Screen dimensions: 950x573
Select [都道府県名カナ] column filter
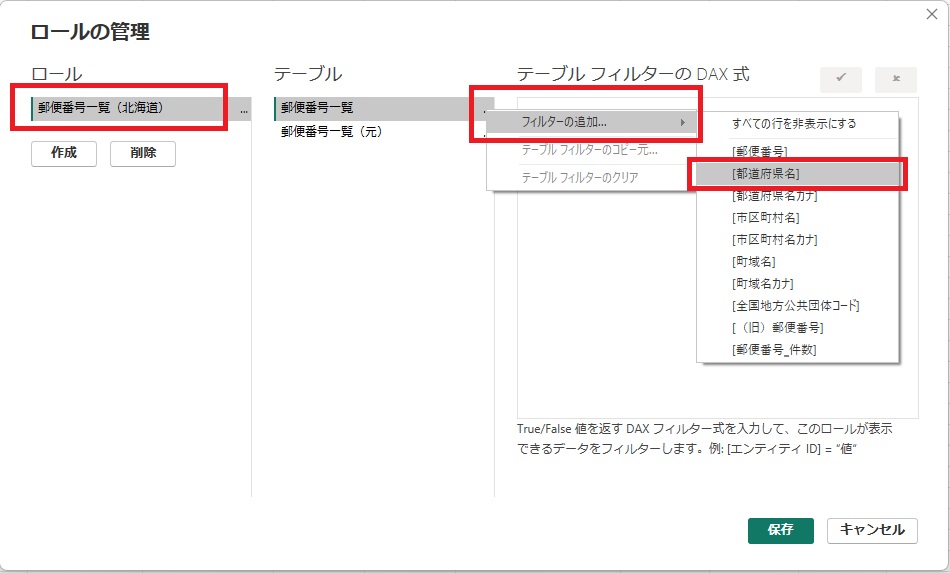coord(774,195)
